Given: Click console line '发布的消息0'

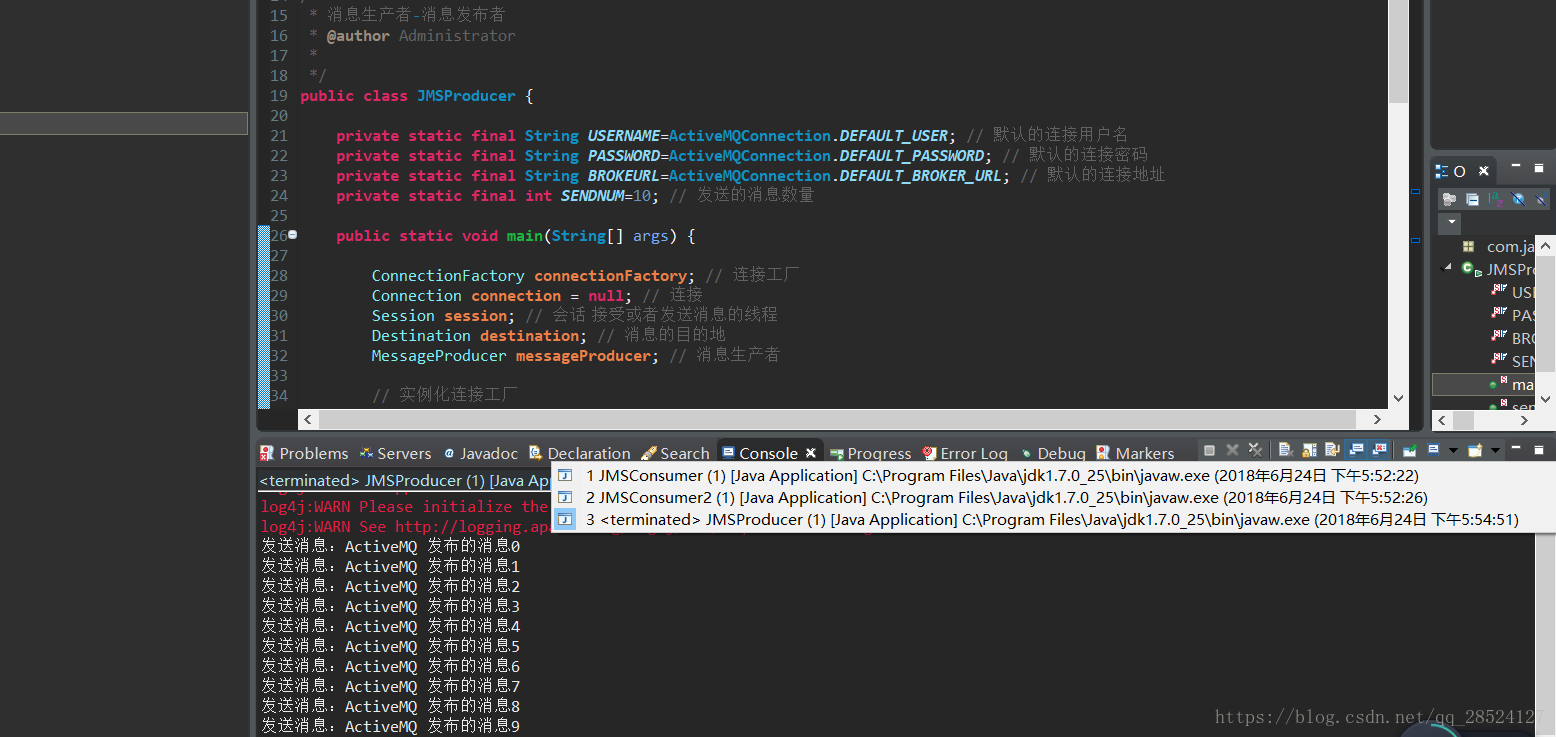Looking at the screenshot, I should [x=391, y=546].
